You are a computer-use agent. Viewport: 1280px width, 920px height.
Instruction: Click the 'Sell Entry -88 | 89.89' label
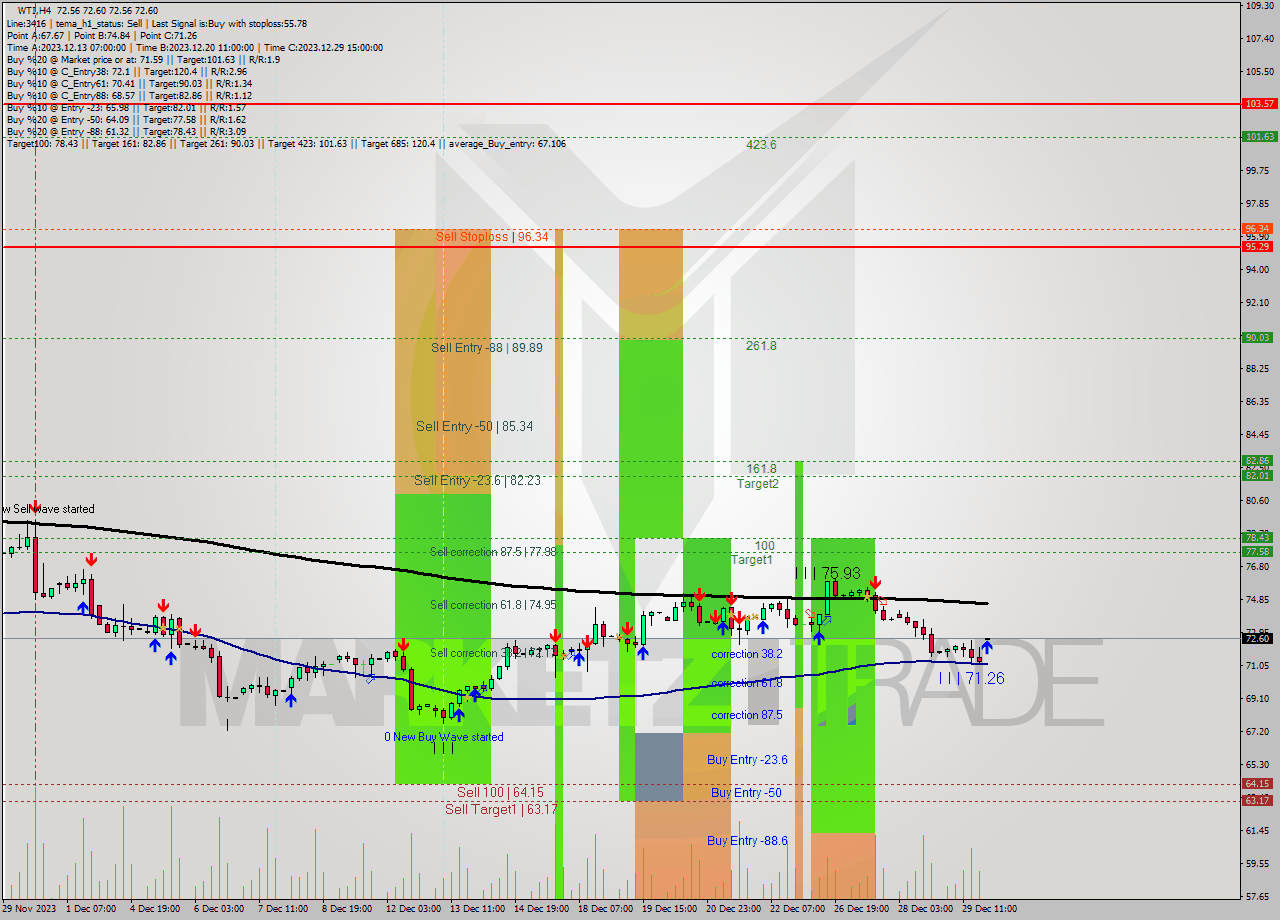pos(487,347)
